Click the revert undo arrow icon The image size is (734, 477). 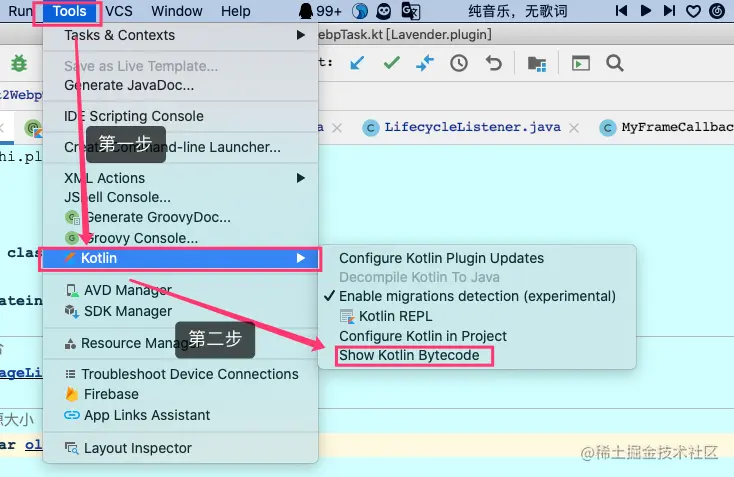(x=493, y=63)
